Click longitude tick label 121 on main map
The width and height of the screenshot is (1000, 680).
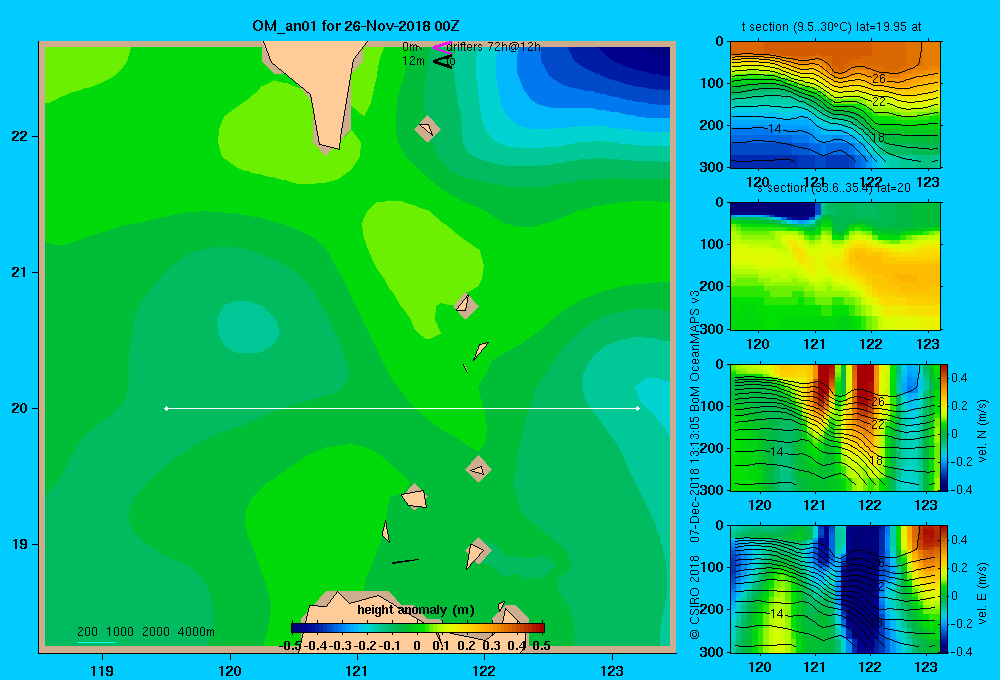click(x=357, y=670)
